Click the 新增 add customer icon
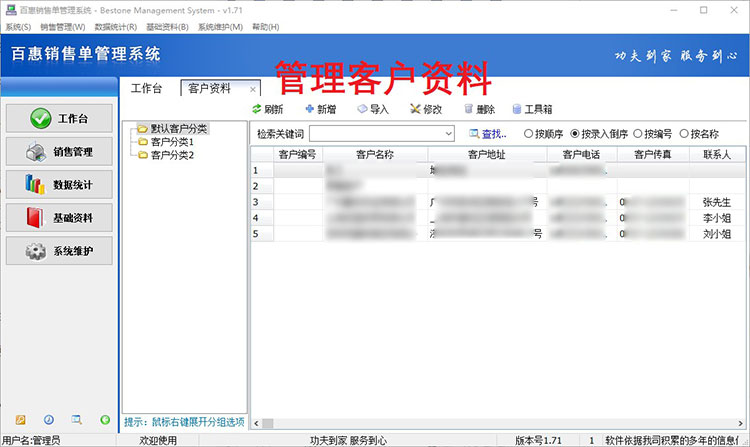750x447 pixels. point(309,109)
